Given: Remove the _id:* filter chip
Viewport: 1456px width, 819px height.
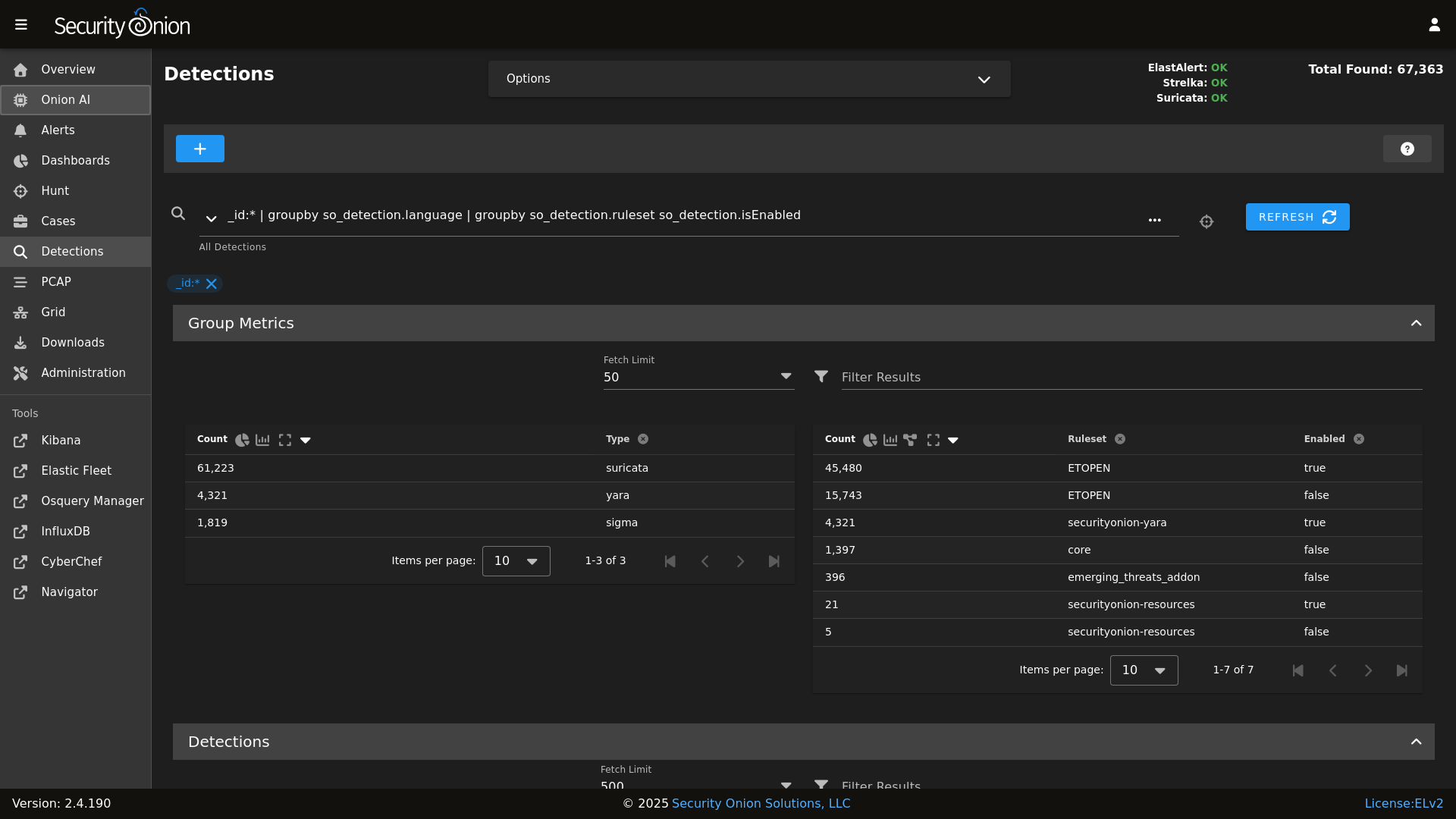Looking at the screenshot, I should pos(212,284).
